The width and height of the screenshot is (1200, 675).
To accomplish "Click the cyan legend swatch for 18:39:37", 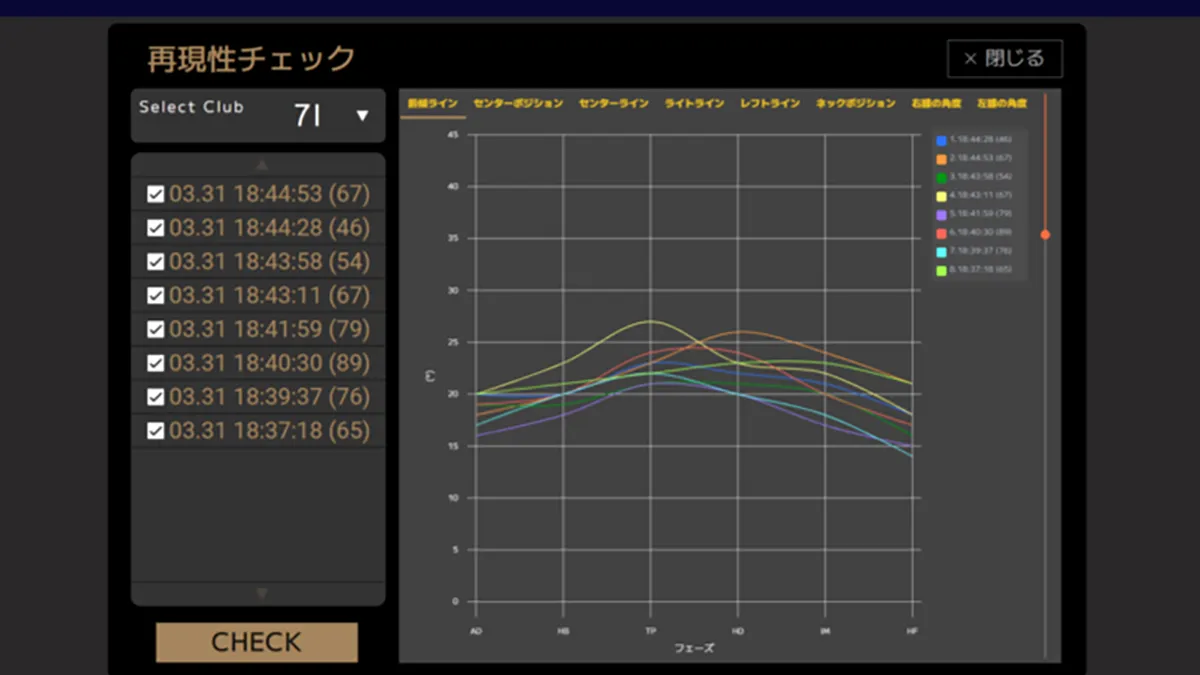I will pos(942,251).
